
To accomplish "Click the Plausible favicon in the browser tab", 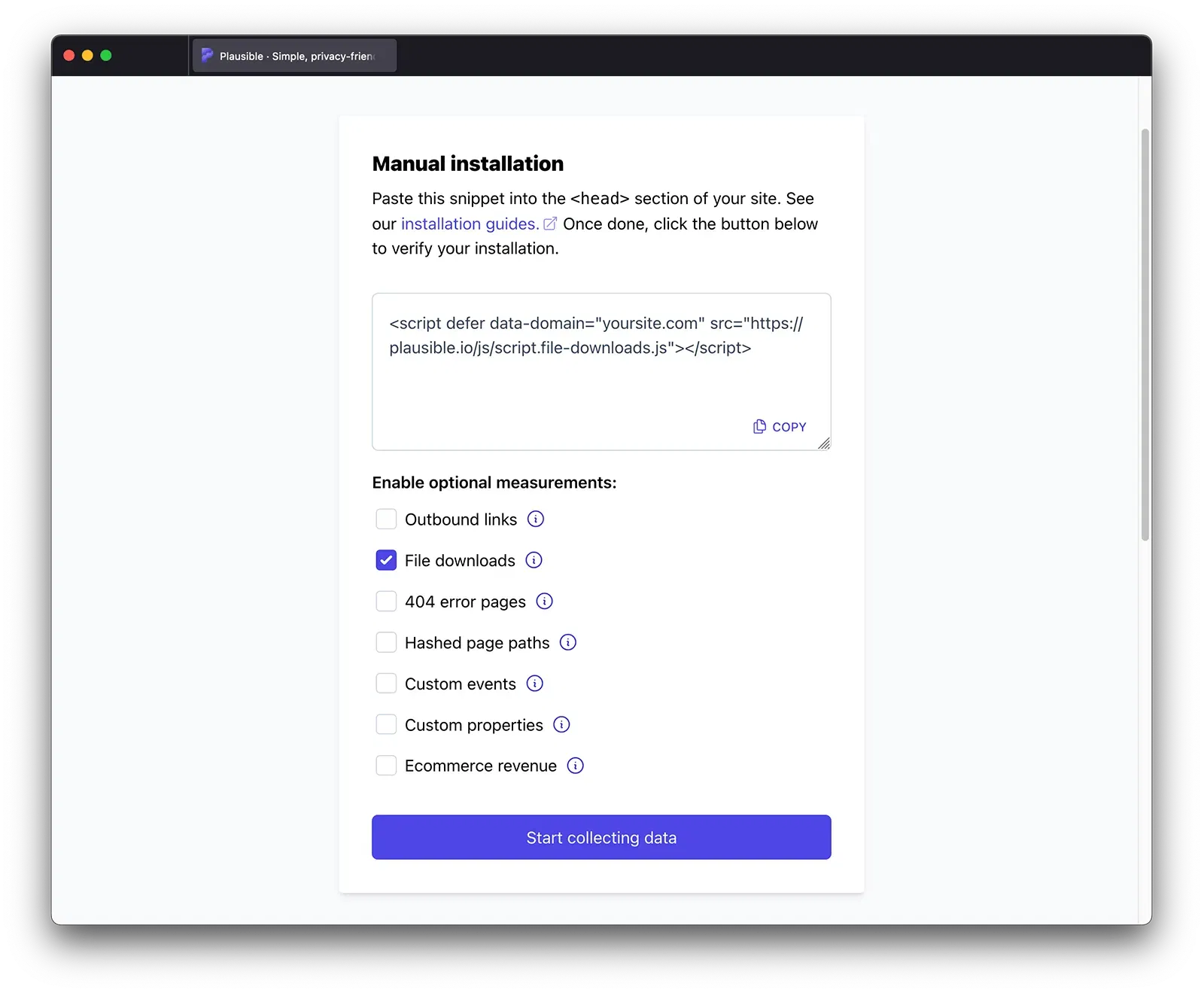I will [207, 55].
